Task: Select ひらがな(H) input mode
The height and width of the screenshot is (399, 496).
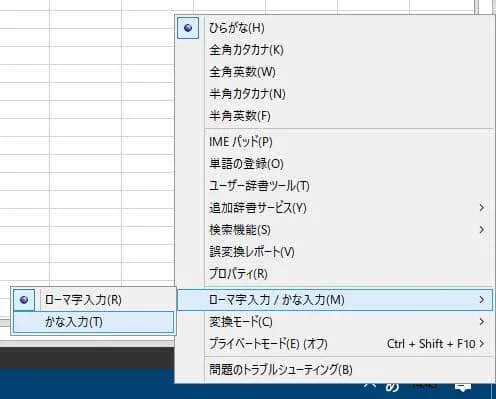Action: (335, 28)
